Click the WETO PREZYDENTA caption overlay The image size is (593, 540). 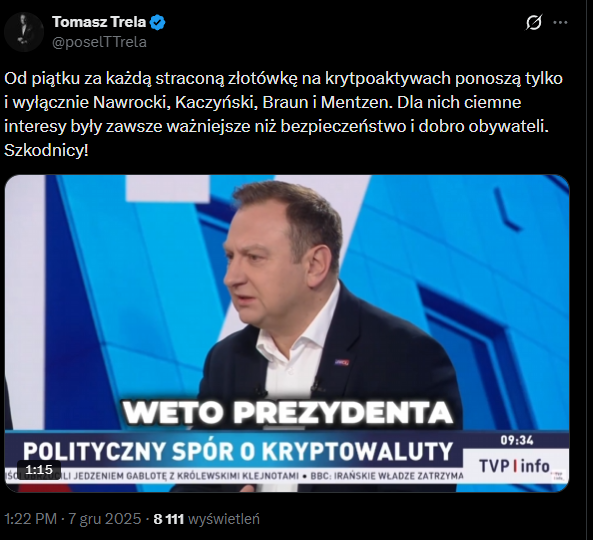click(288, 412)
